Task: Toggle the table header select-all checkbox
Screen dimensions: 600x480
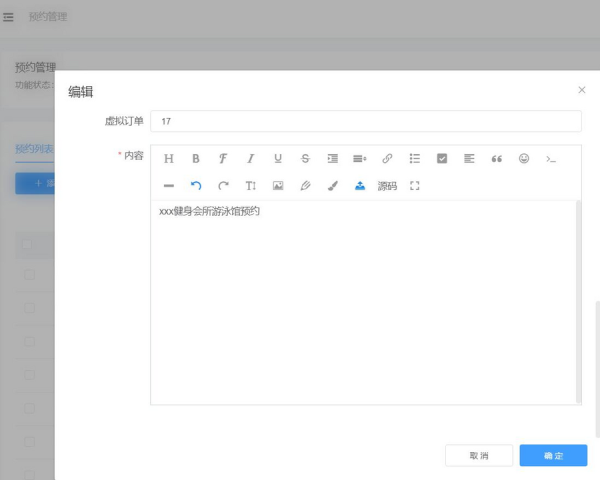Action: [27, 244]
